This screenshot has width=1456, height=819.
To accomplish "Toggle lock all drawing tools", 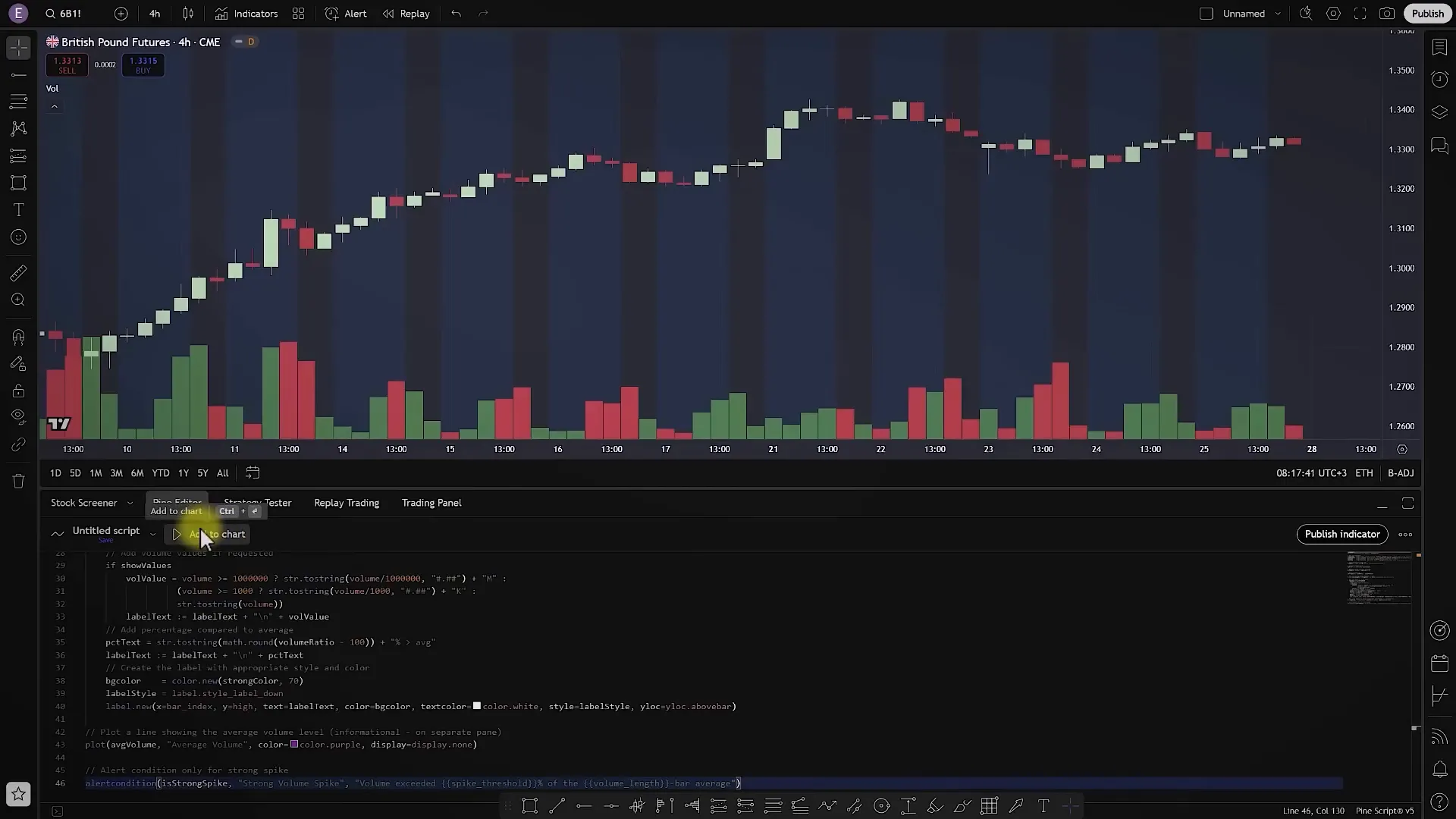I will pyautogui.click(x=19, y=391).
